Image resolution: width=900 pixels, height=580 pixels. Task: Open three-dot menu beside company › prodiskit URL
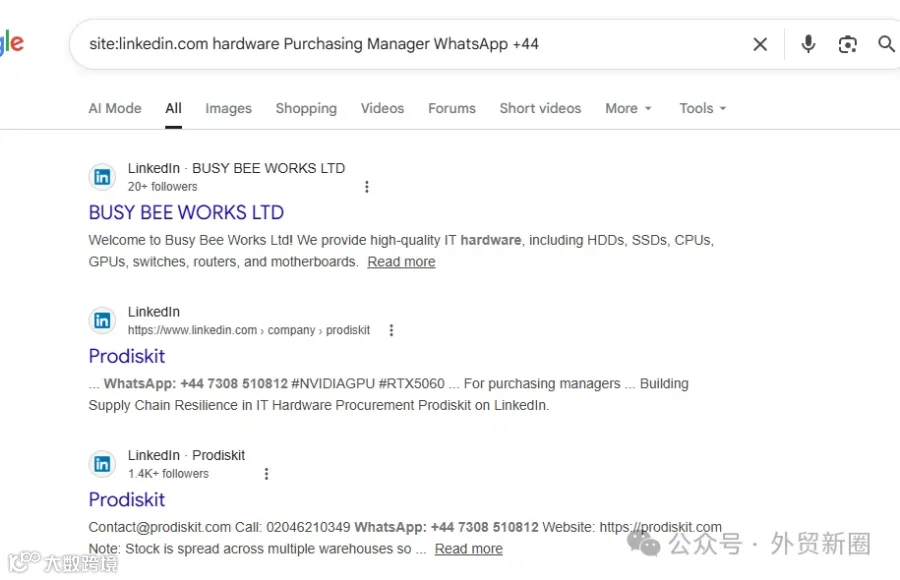(x=391, y=330)
